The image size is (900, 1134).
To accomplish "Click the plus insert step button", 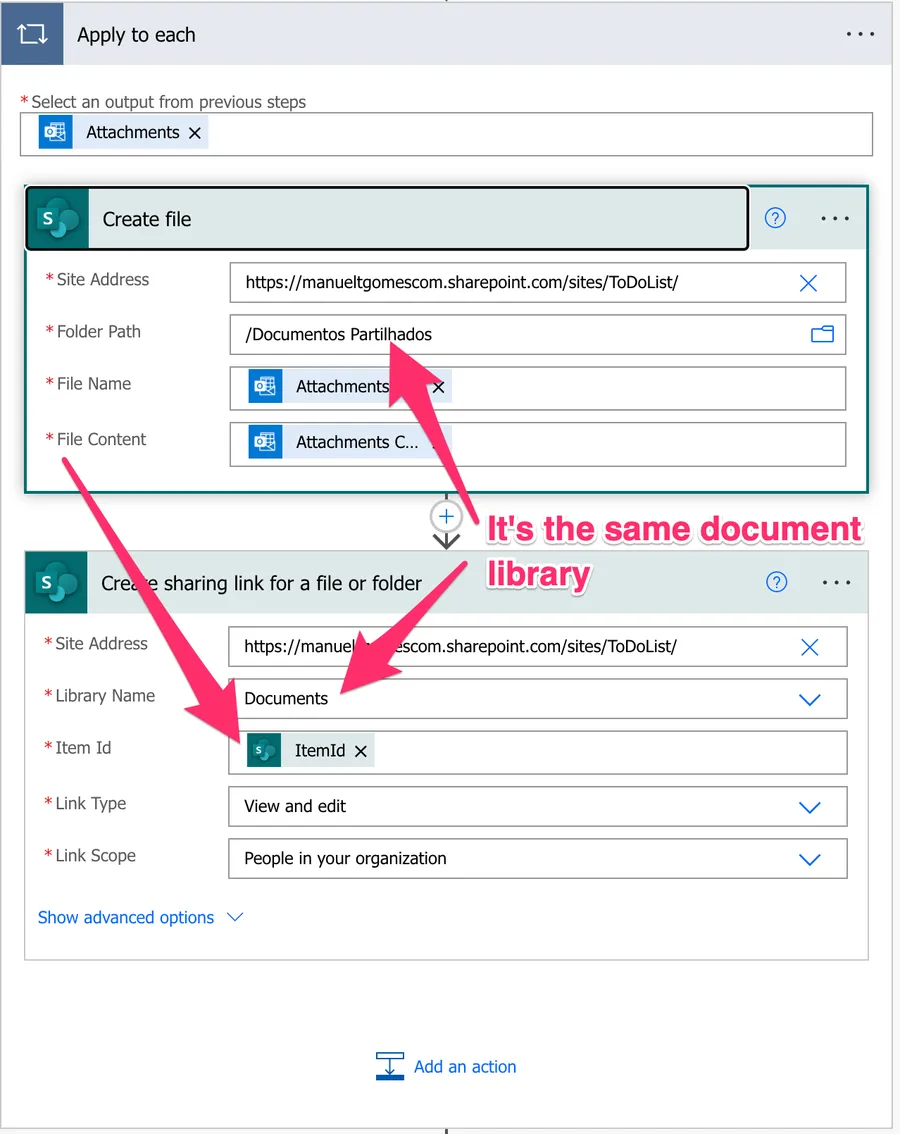I will [446, 517].
